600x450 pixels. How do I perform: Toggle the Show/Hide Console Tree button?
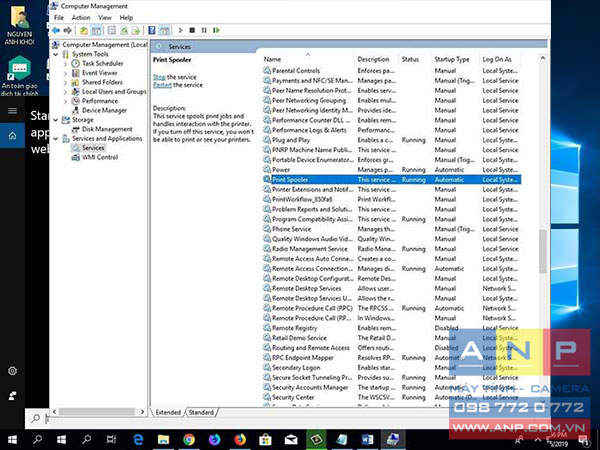point(97,30)
